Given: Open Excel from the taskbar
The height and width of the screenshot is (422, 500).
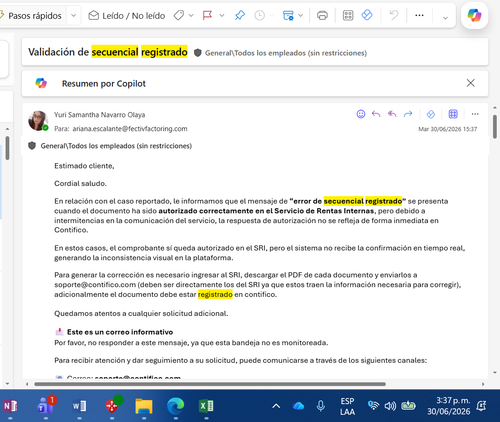Looking at the screenshot, I should (x=206, y=406).
